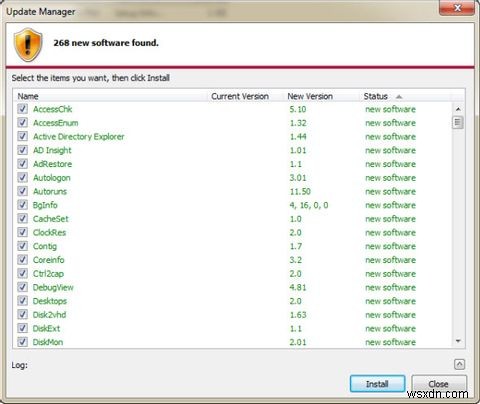Screen dimensions: 480x404
Task: Click the scrollbar down arrow
Action: click(458, 341)
